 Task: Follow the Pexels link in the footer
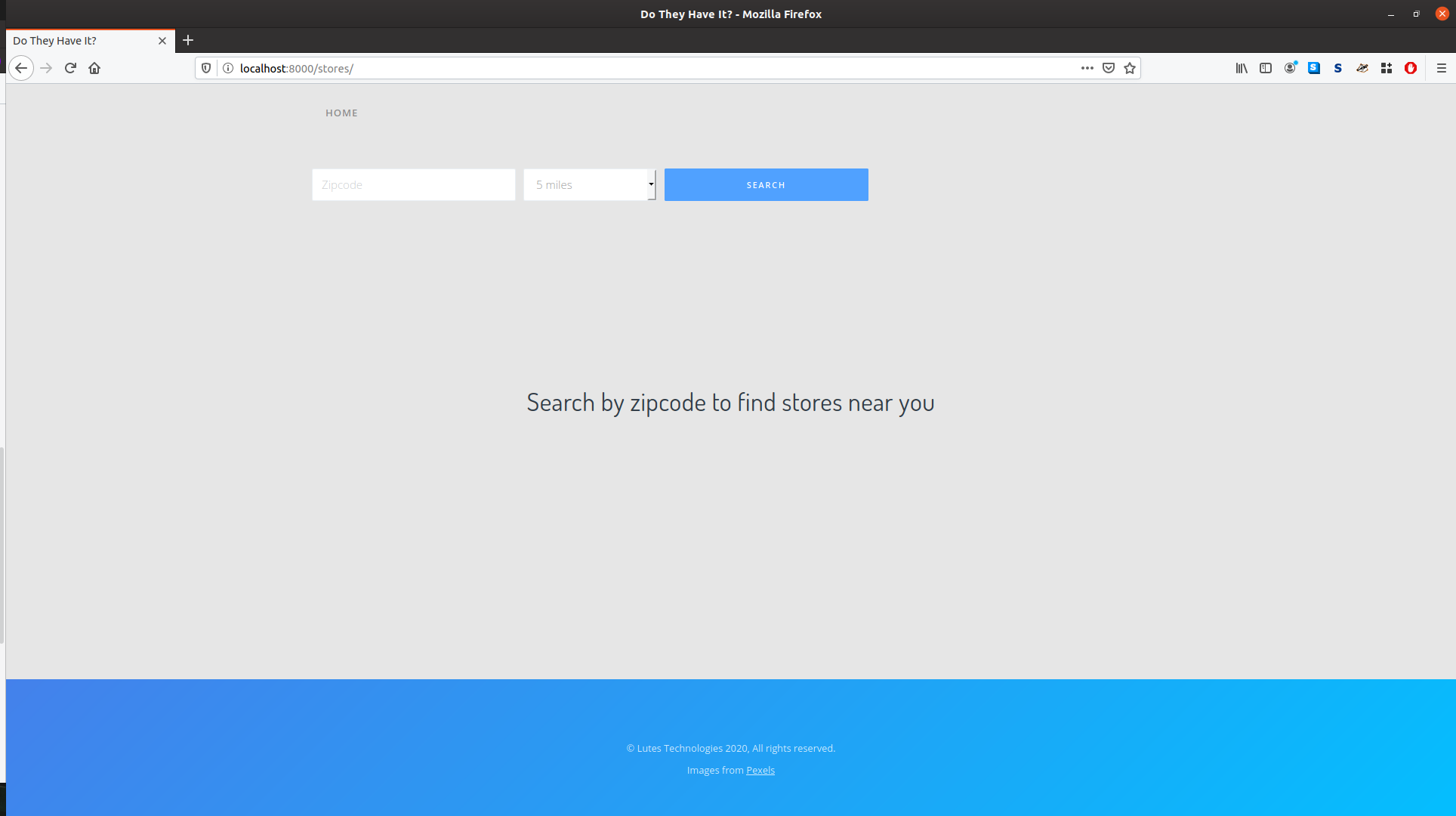pyautogui.click(x=760, y=770)
